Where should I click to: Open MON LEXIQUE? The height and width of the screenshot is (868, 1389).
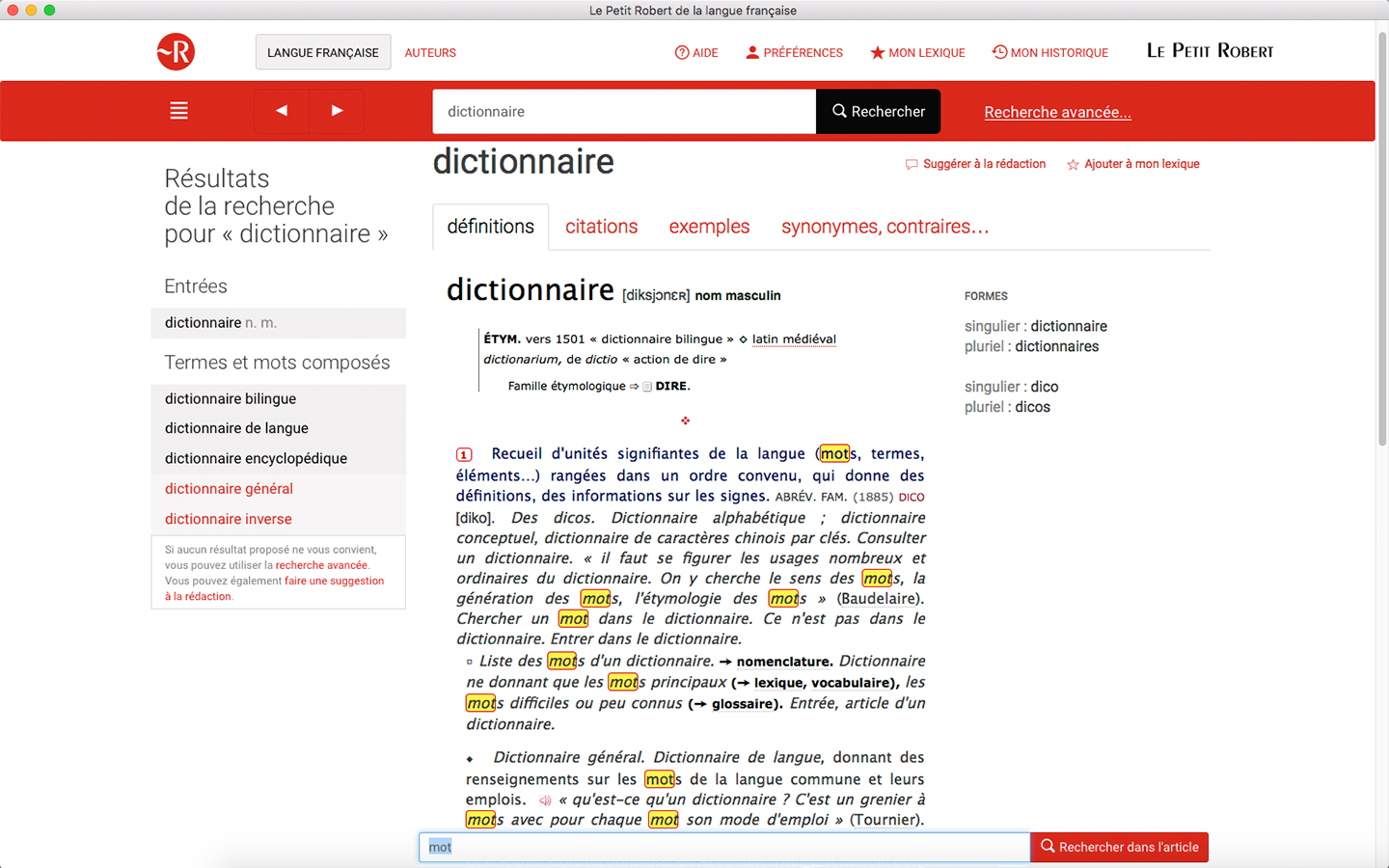(917, 53)
